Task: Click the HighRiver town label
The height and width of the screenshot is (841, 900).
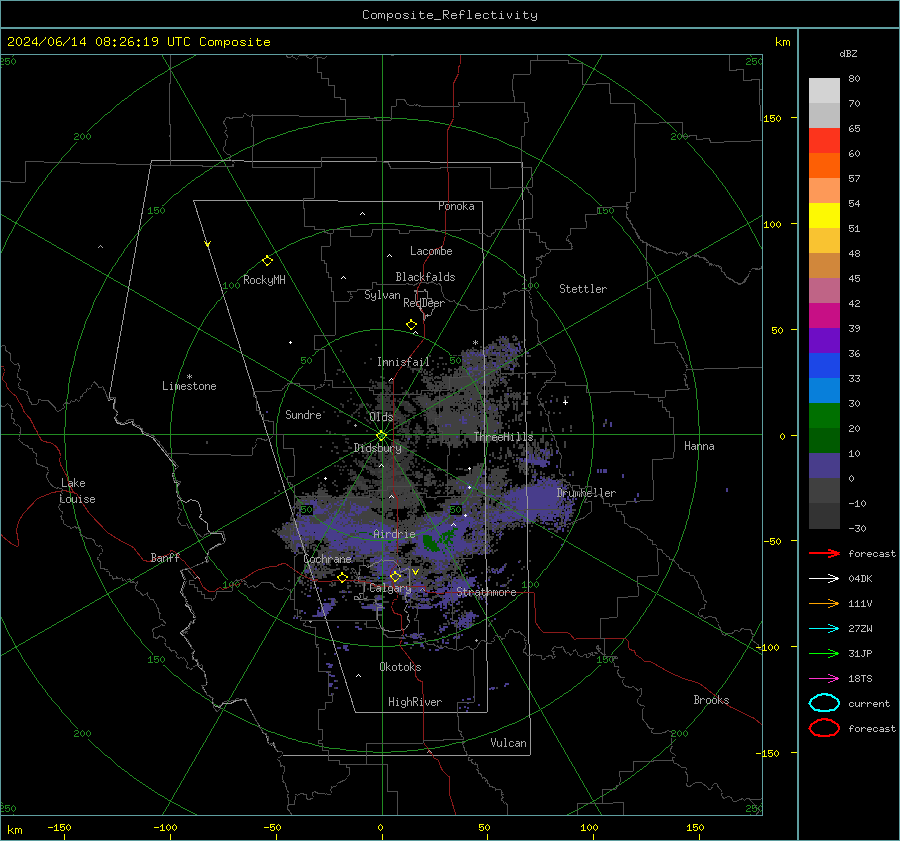Action: pyautogui.click(x=415, y=702)
